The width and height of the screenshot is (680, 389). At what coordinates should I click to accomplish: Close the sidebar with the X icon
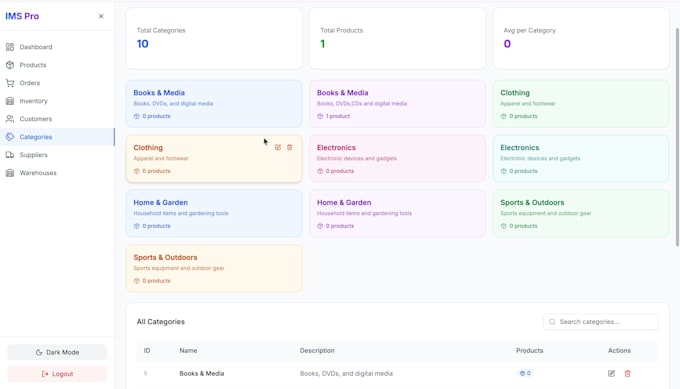[101, 16]
